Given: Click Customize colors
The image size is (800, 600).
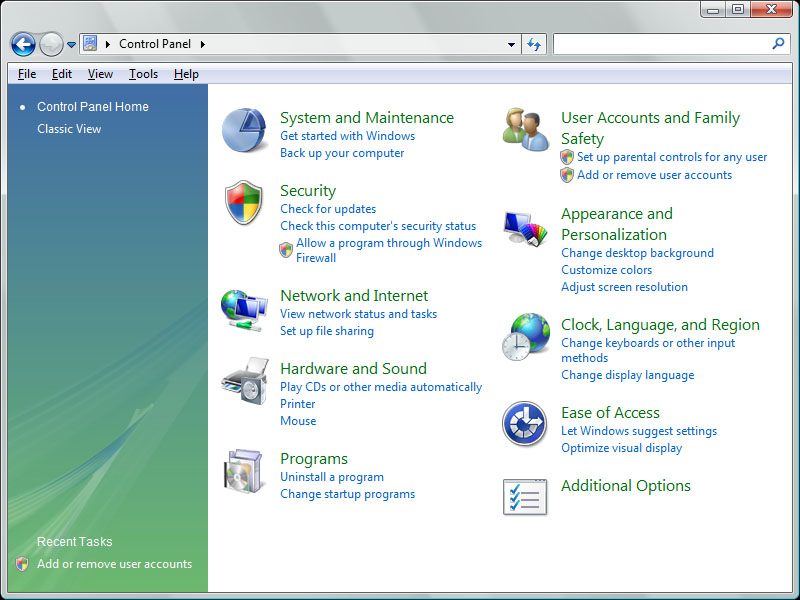Looking at the screenshot, I should (x=607, y=270).
